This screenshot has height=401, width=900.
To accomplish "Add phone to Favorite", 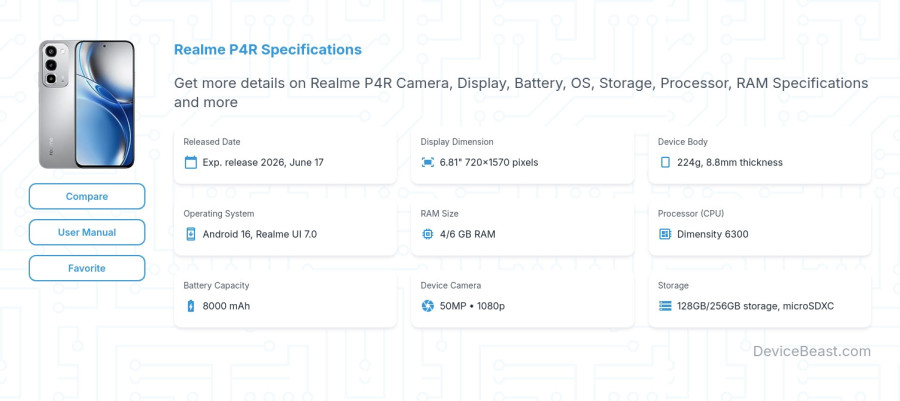I will tap(87, 268).
